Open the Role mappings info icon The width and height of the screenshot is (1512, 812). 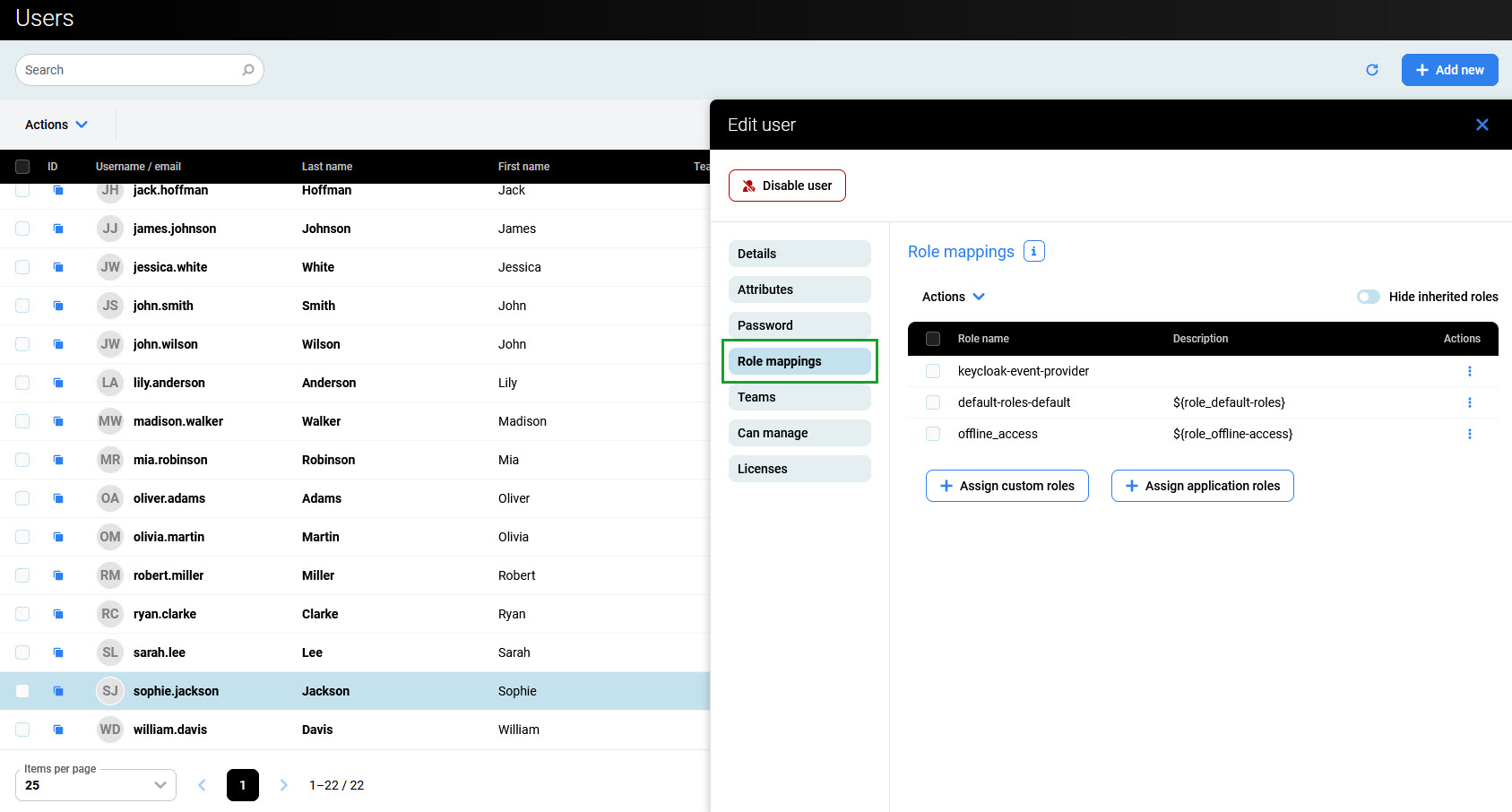click(x=1033, y=252)
